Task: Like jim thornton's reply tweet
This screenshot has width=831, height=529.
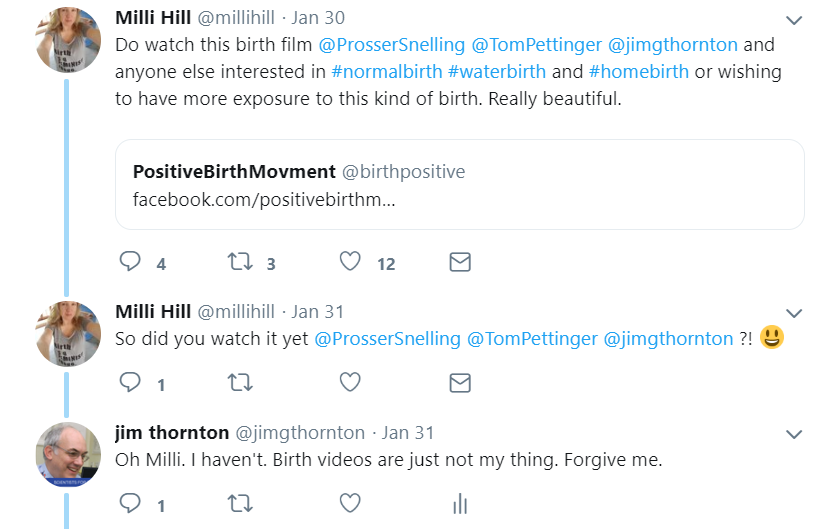Action: coord(349,502)
